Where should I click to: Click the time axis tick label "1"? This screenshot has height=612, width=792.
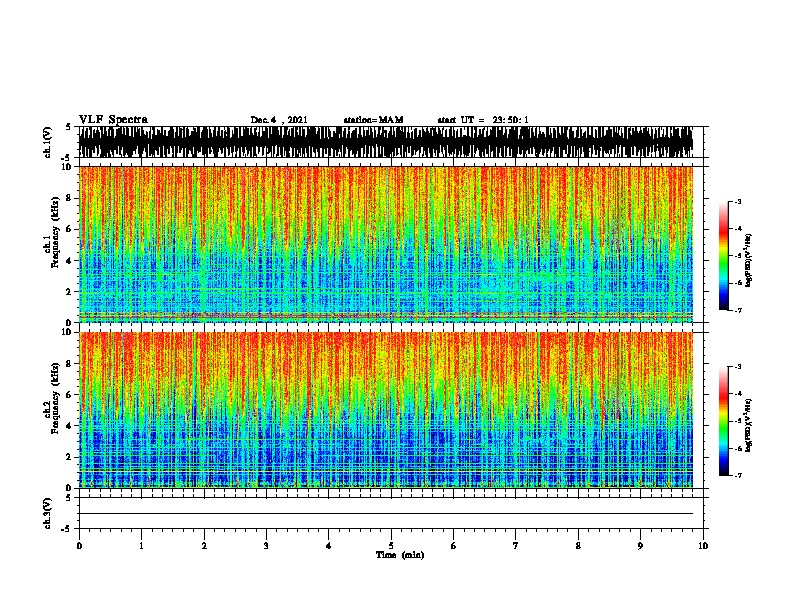141,546
